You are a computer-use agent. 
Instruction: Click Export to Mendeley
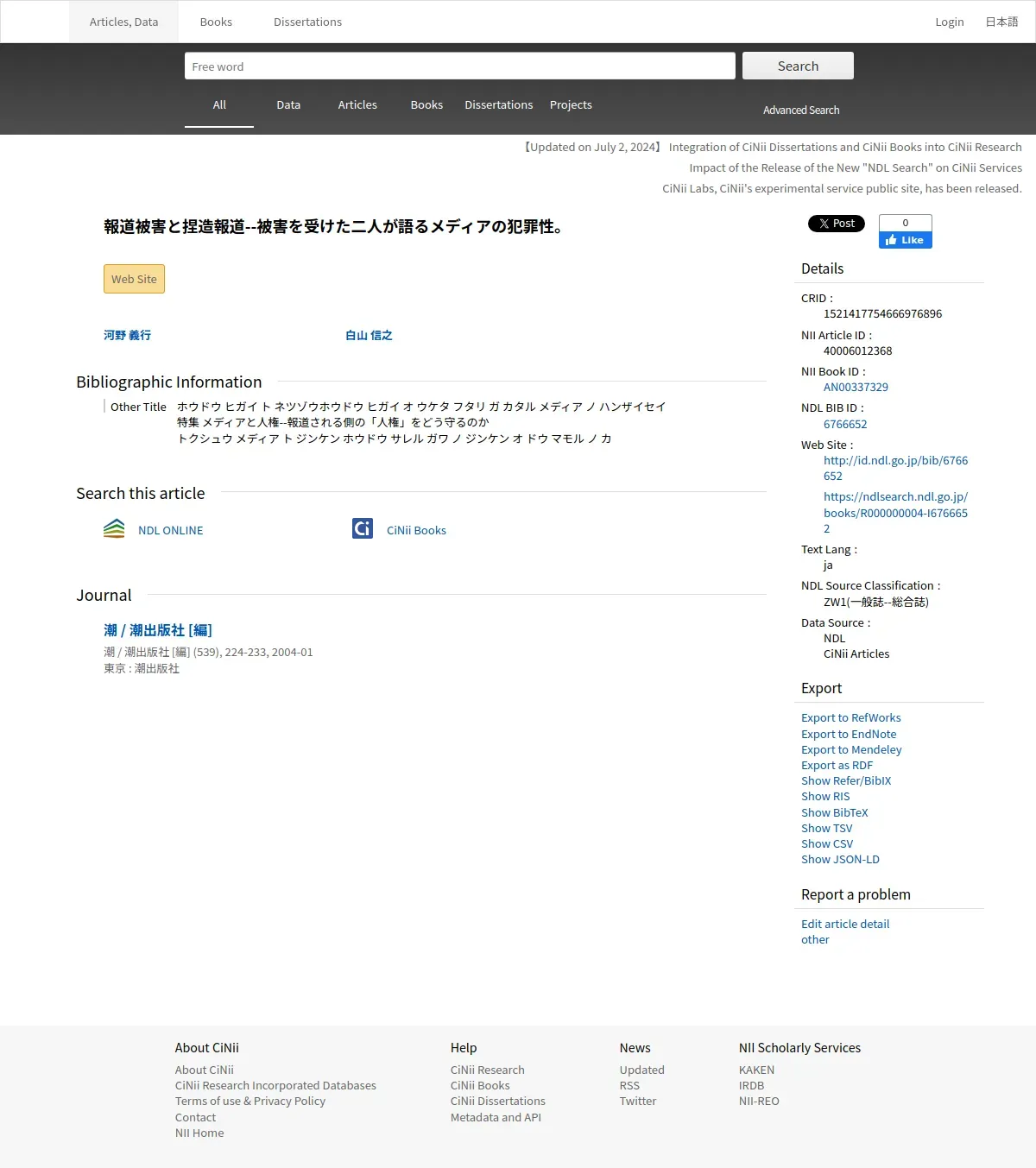(x=851, y=749)
